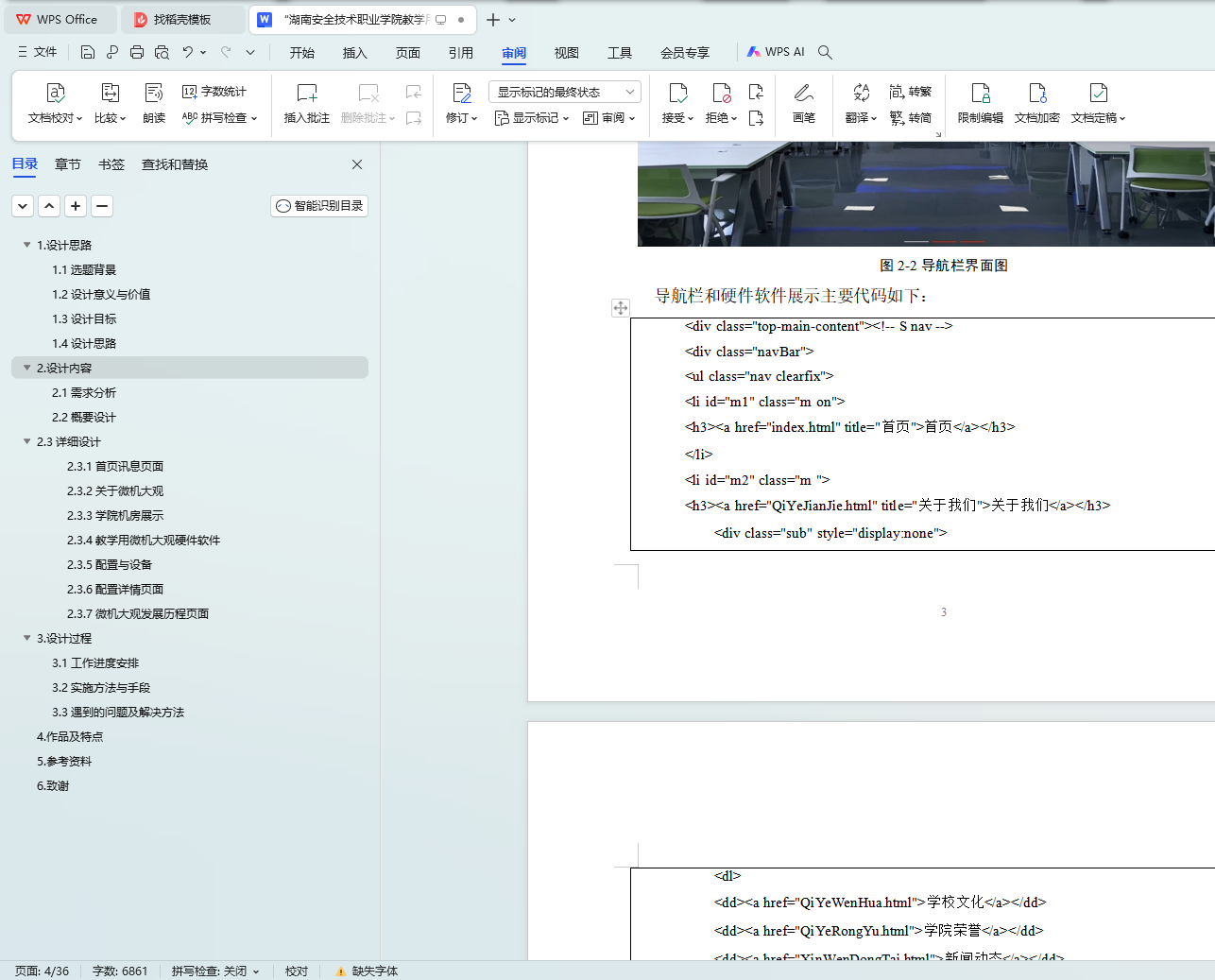Convert text with 简转繁

(x=911, y=92)
